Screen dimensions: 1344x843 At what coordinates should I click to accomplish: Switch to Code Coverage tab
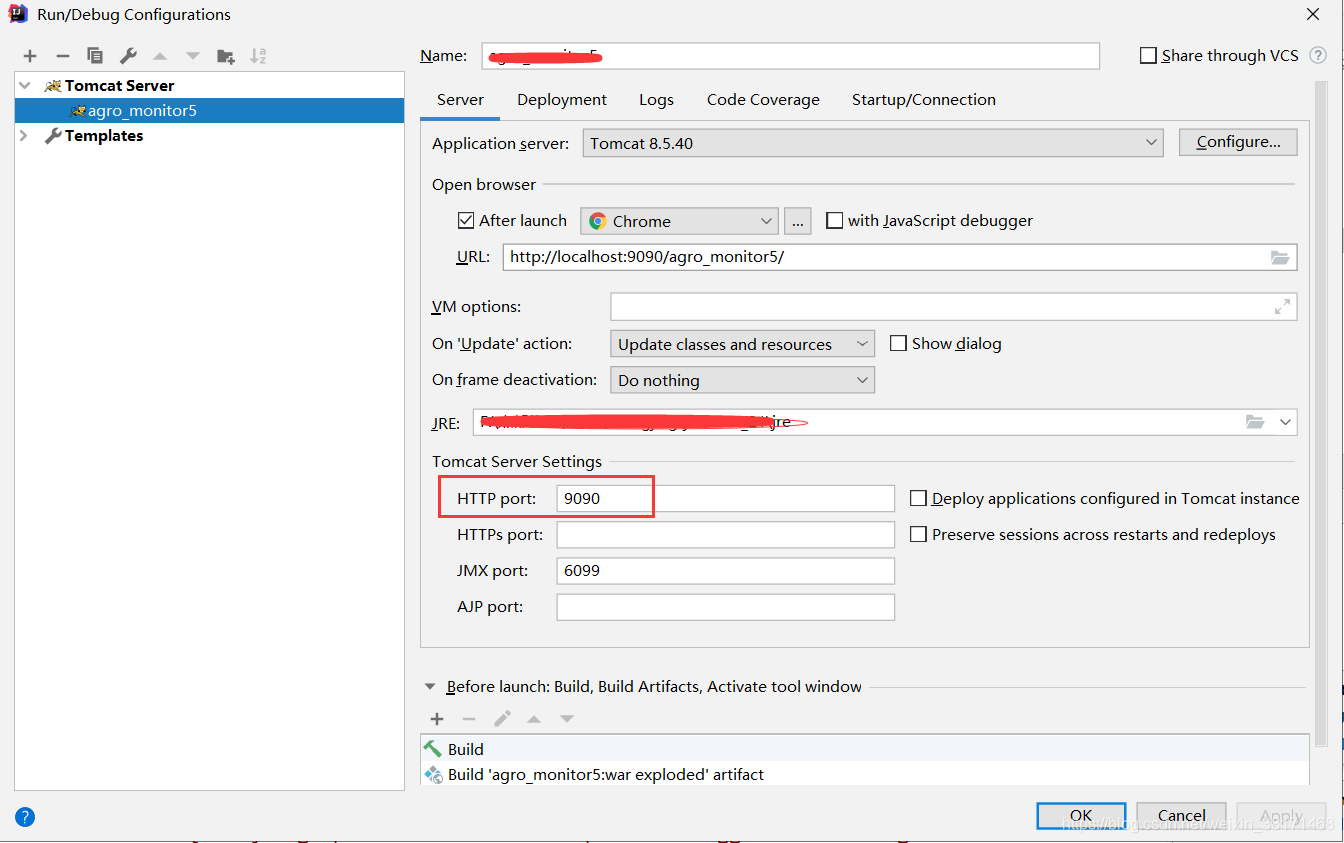point(763,100)
